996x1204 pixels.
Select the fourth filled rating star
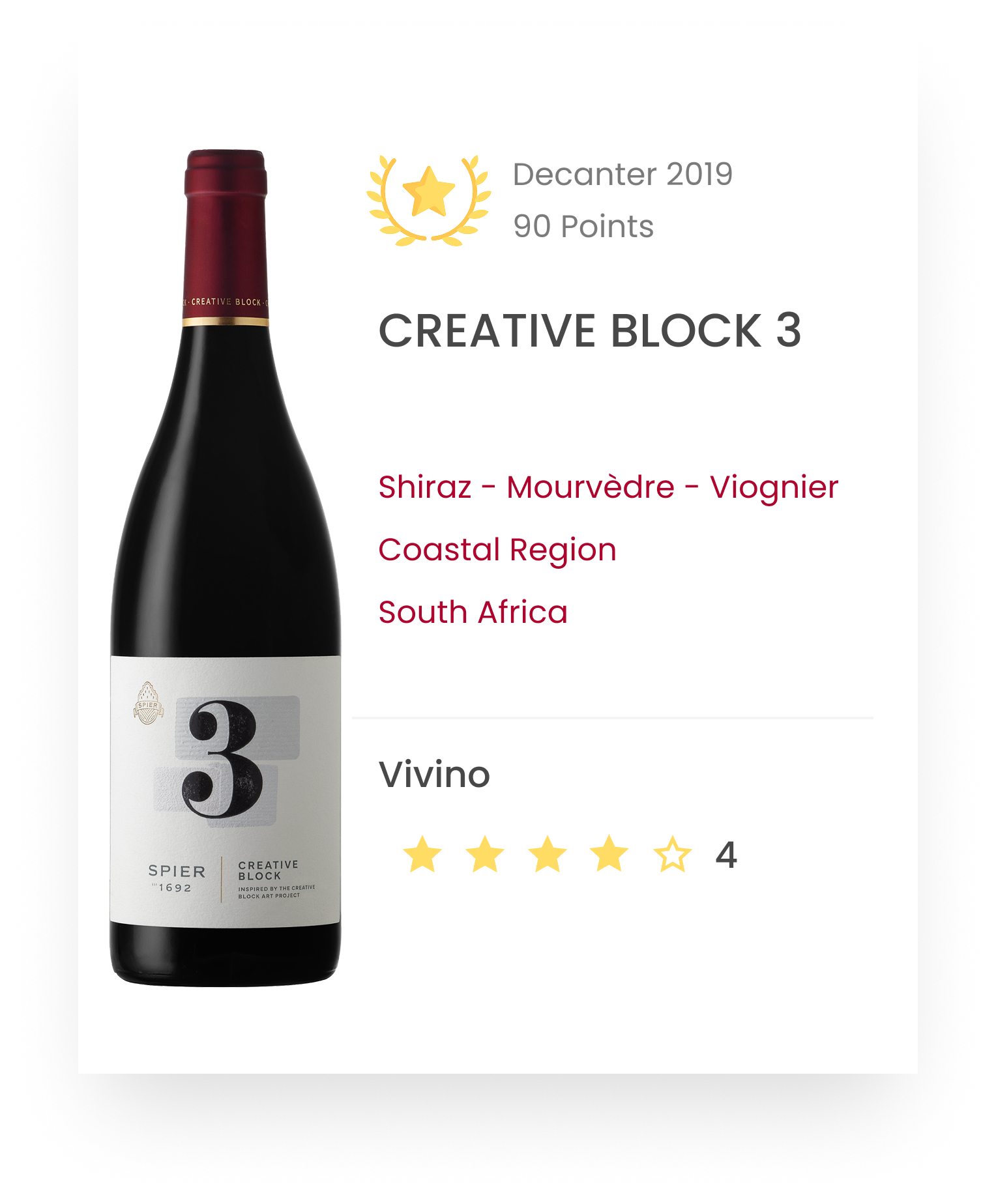point(609,854)
